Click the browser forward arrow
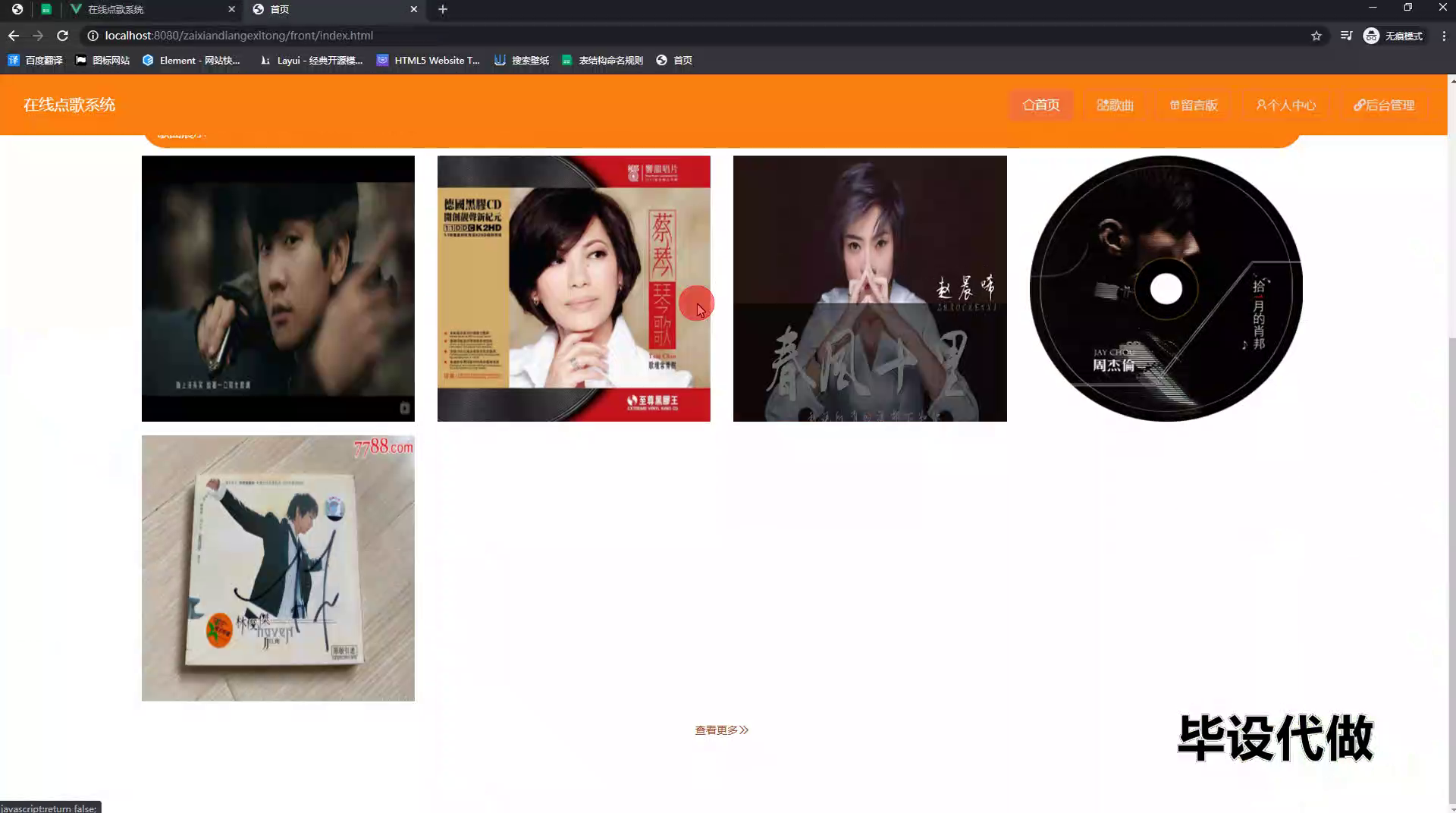 (x=38, y=36)
